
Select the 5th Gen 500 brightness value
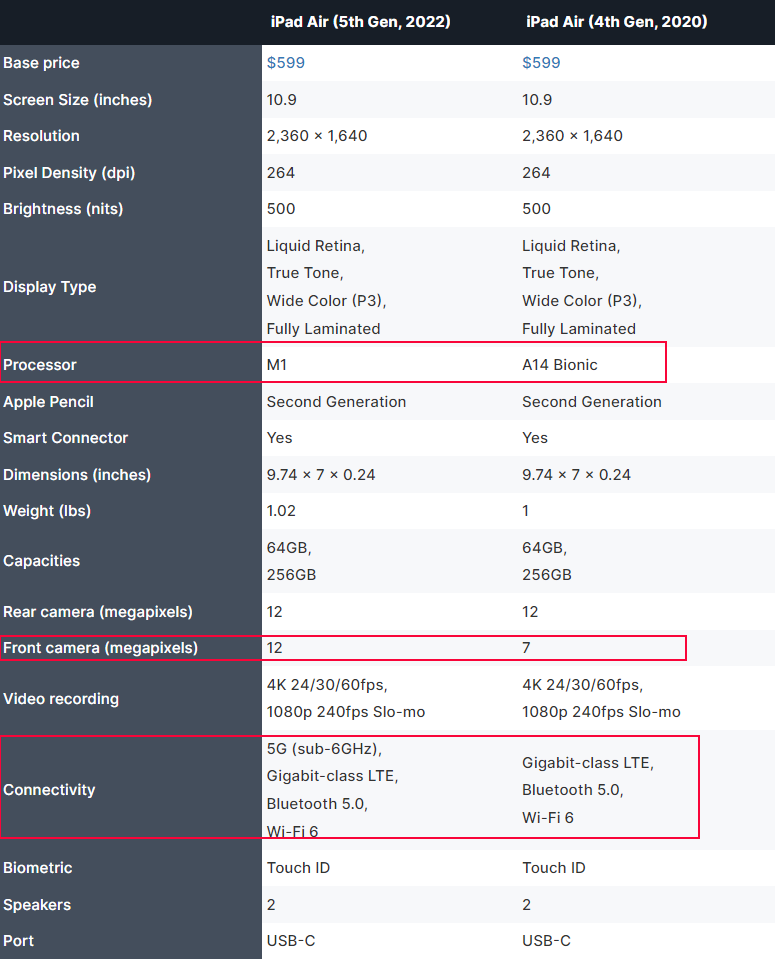(281, 209)
